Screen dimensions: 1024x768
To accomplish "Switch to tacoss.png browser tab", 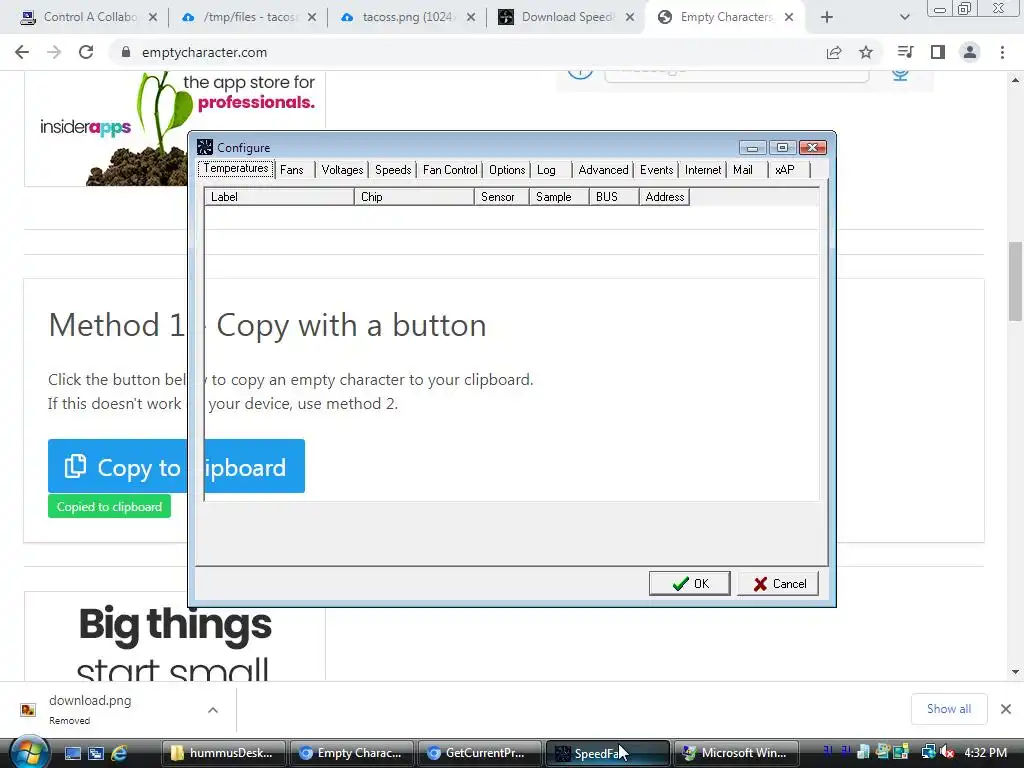I will pyautogui.click(x=408, y=17).
